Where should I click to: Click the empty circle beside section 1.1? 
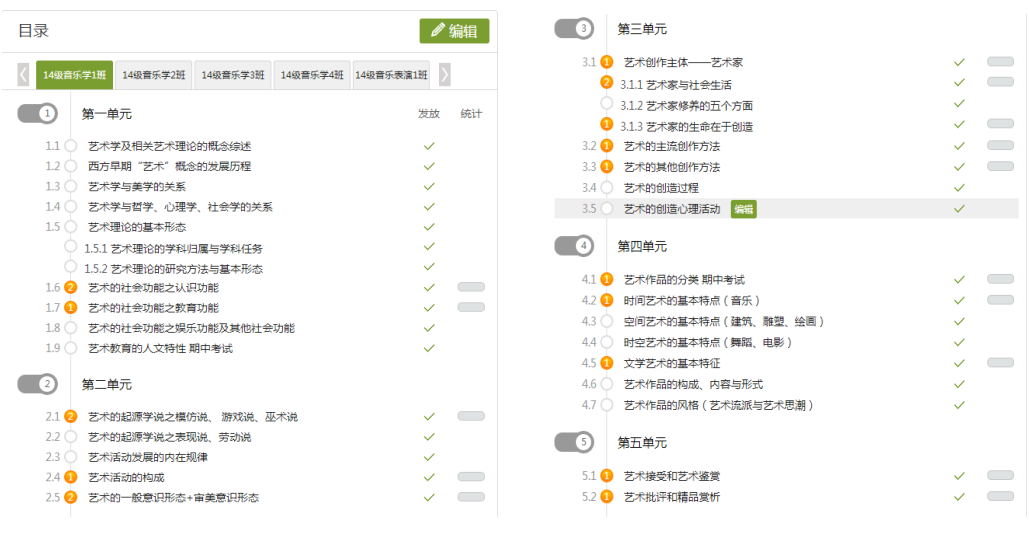tap(71, 146)
